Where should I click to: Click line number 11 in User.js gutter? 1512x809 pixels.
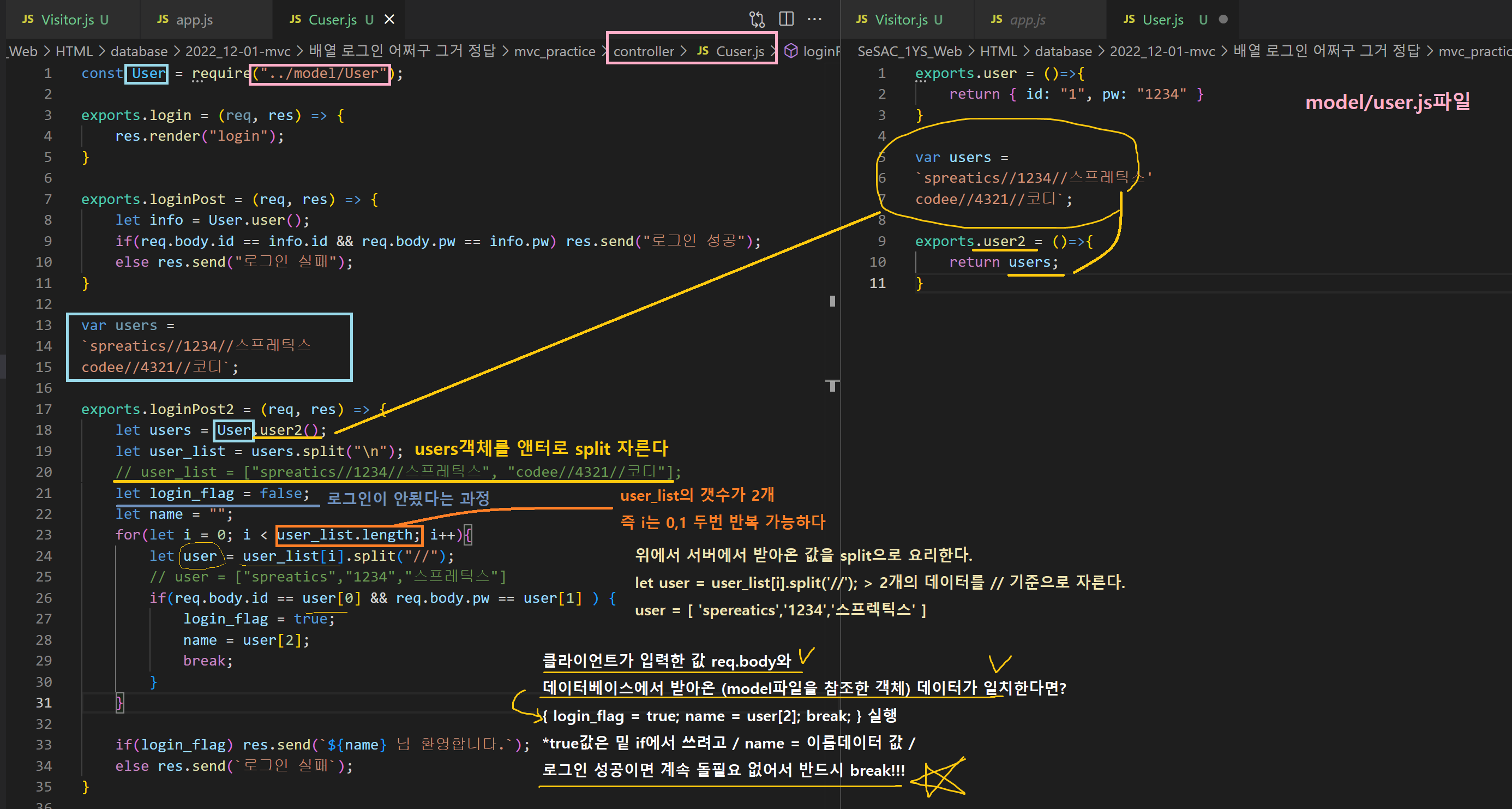[x=878, y=283]
